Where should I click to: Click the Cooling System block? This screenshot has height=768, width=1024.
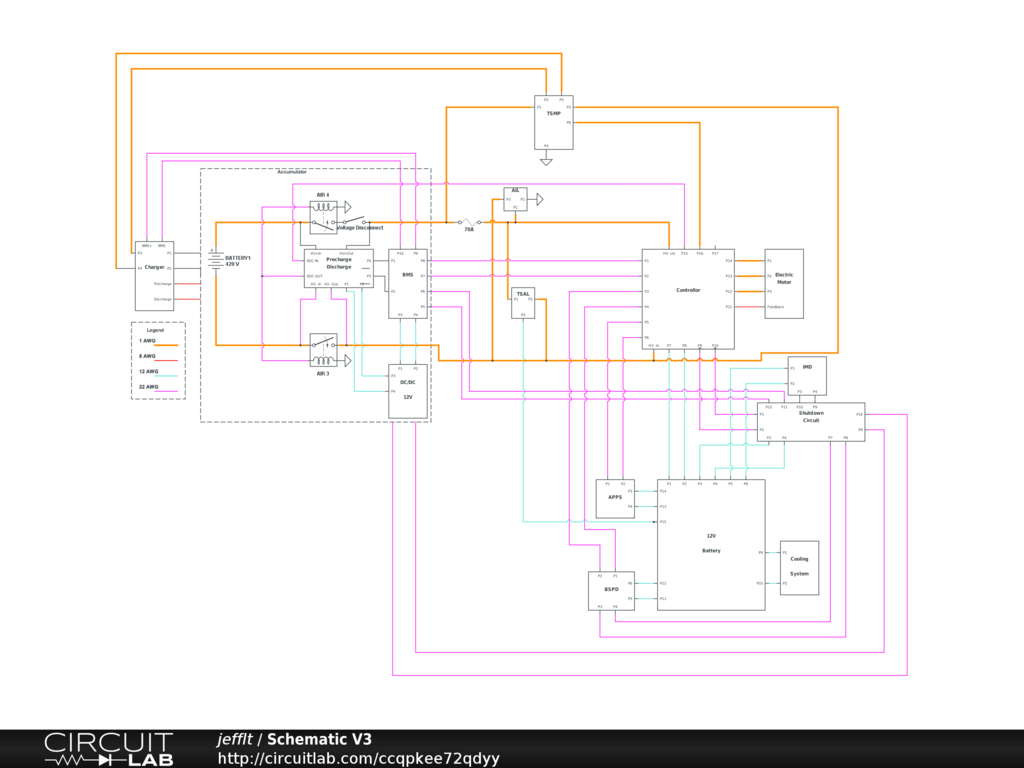pos(799,567)
